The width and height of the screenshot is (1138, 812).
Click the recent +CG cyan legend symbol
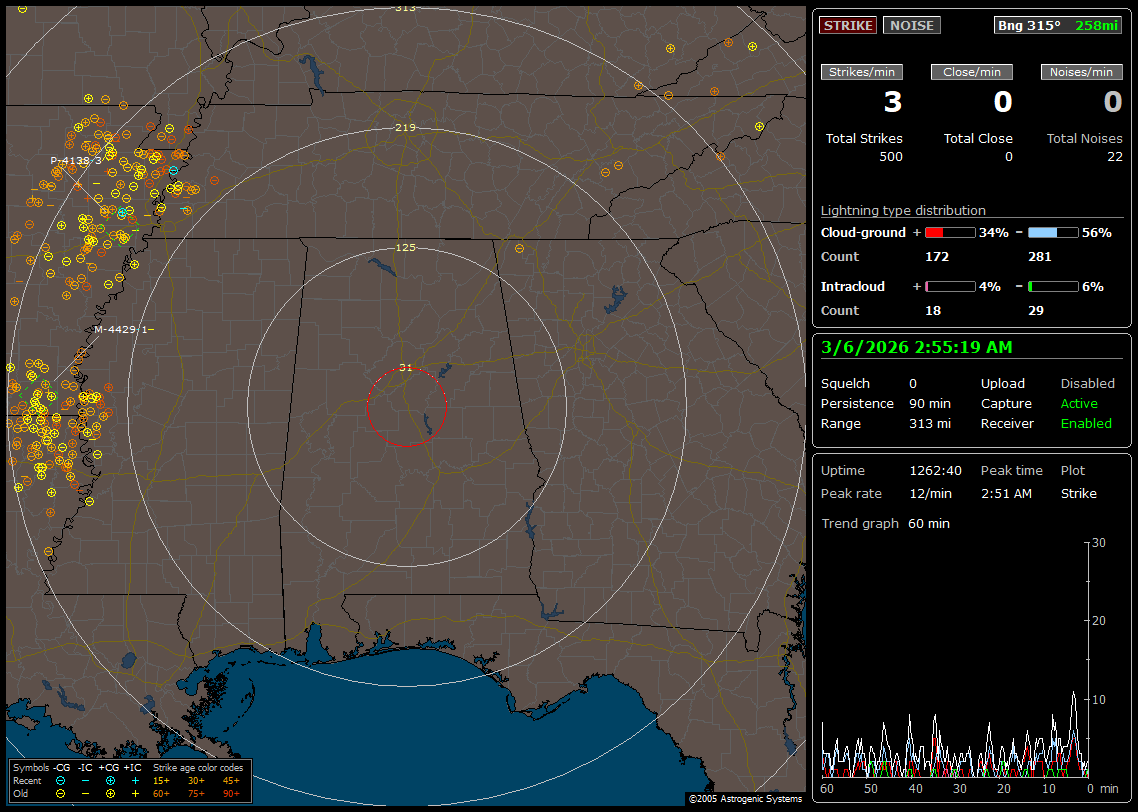click(x=109, y=780)
